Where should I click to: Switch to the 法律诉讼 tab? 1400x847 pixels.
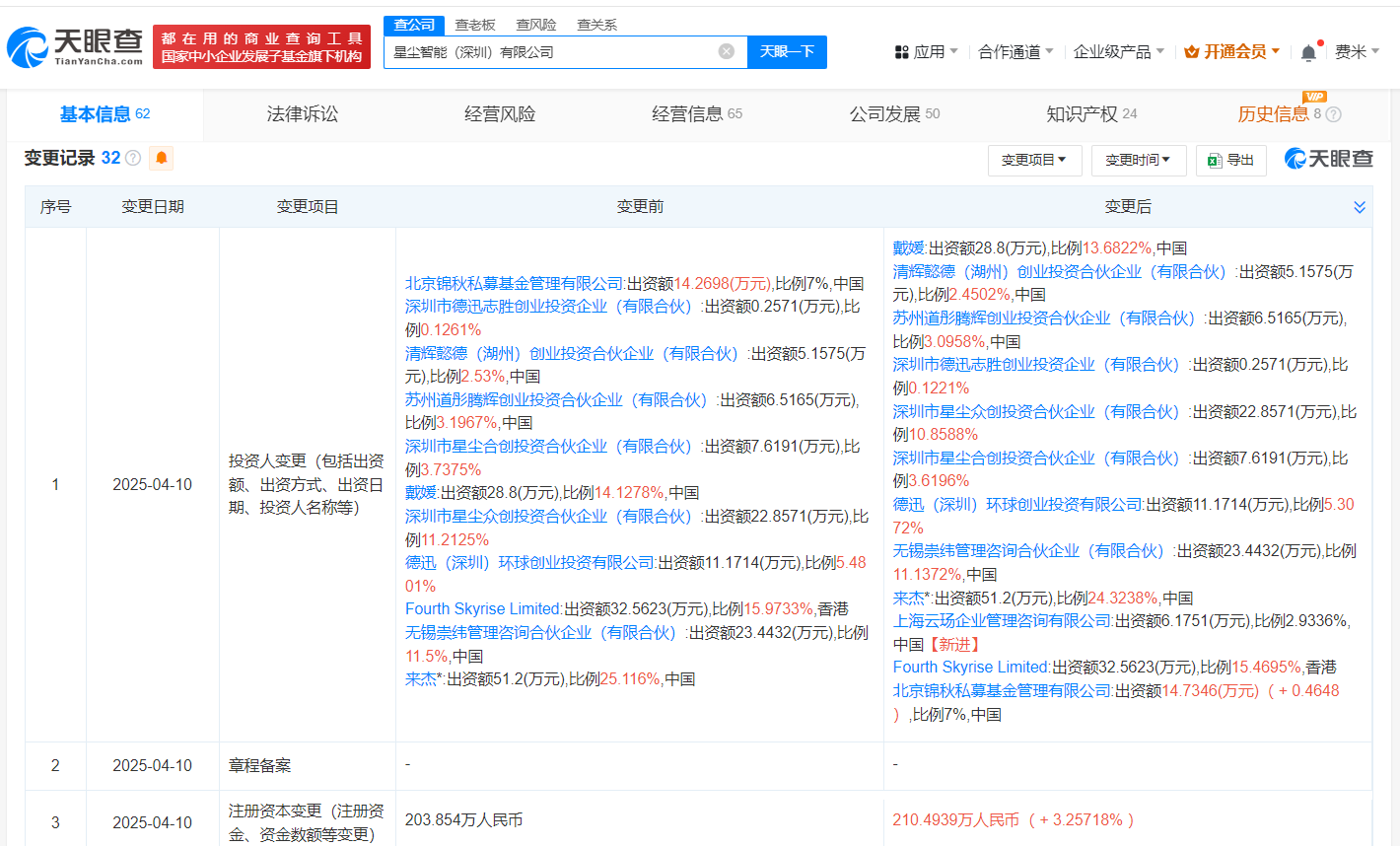303,114
